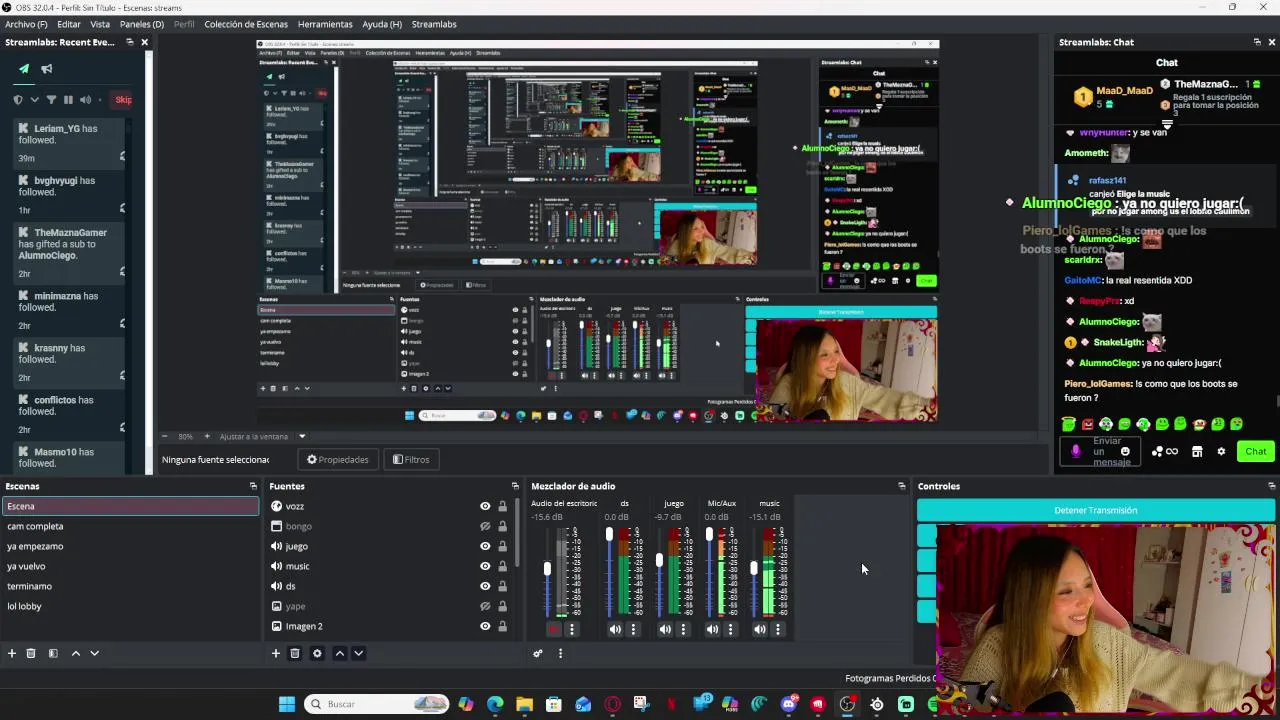
Task: Delete selected scene with trash icon
Action: tap(31, 653)
